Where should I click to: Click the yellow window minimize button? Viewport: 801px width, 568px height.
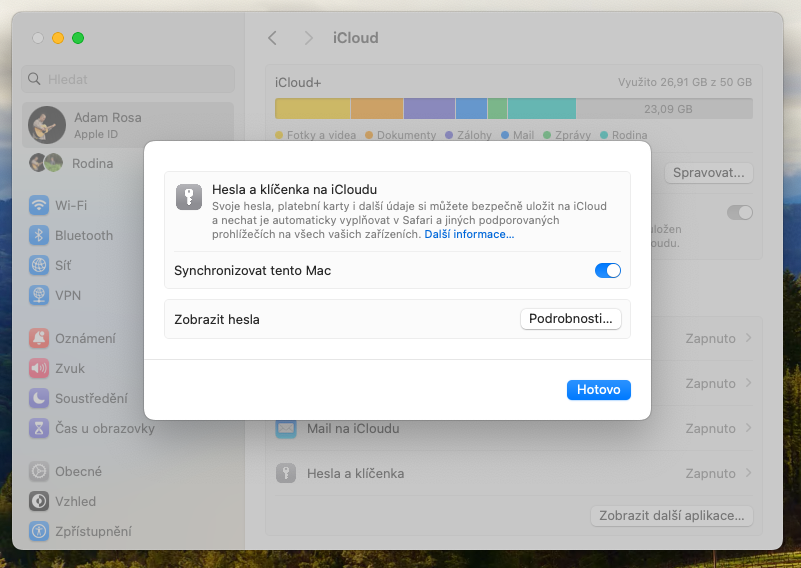58,38
